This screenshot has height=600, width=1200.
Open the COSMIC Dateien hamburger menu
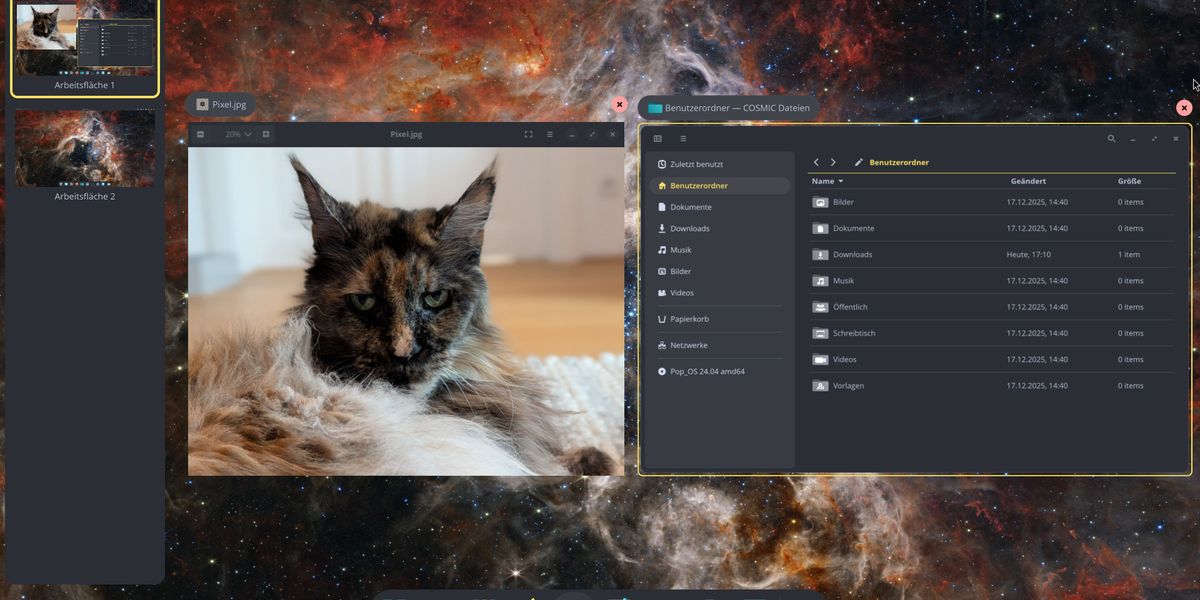pos(683,139)
